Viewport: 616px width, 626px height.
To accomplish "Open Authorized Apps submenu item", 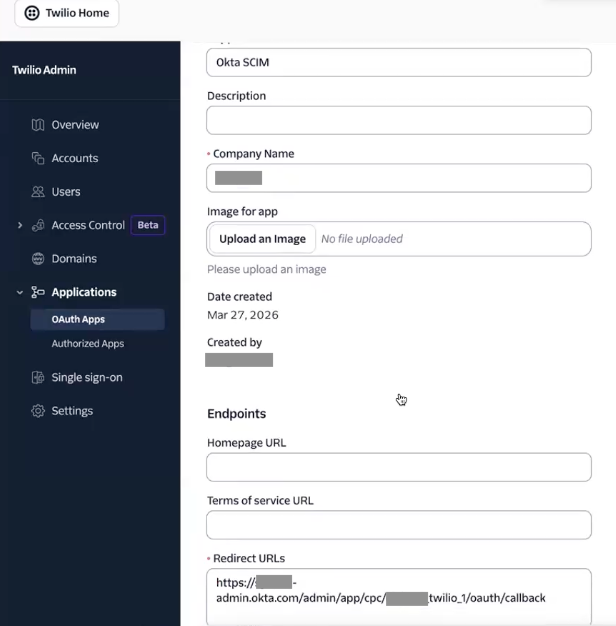I will pyautogui.click(x=88, y=343).
